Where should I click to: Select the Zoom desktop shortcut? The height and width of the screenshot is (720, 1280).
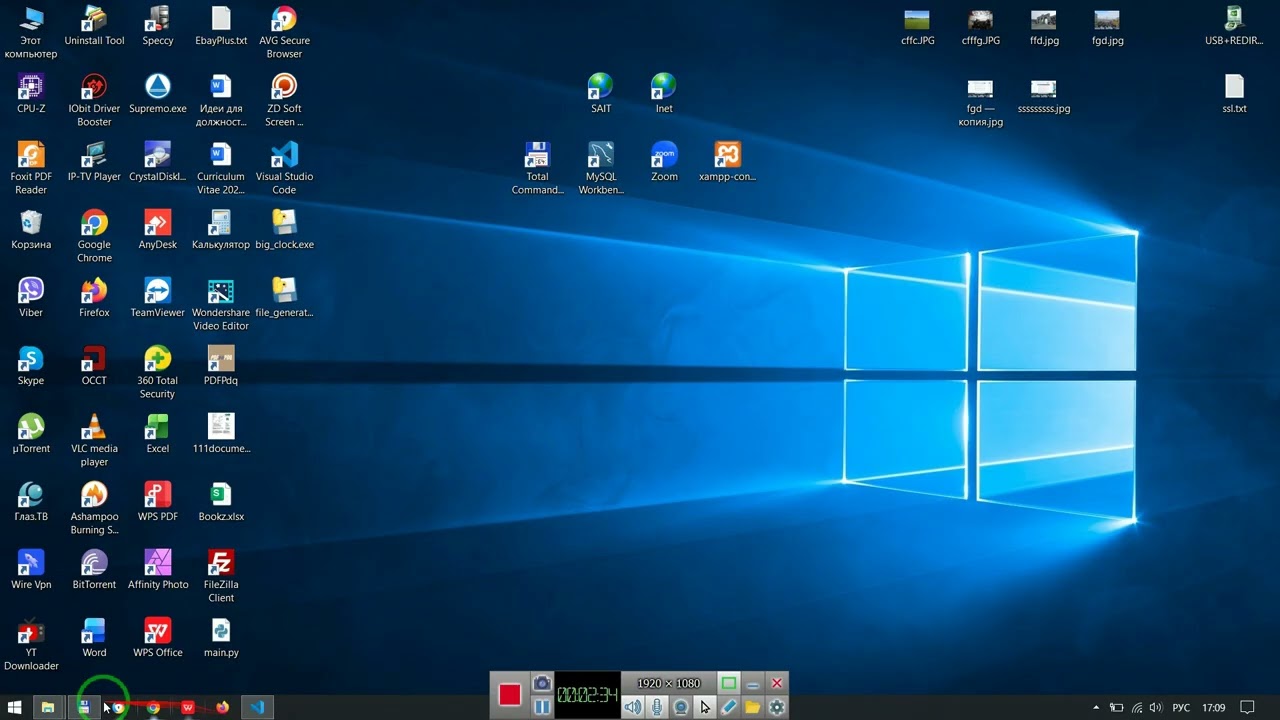tap(664, 162)
